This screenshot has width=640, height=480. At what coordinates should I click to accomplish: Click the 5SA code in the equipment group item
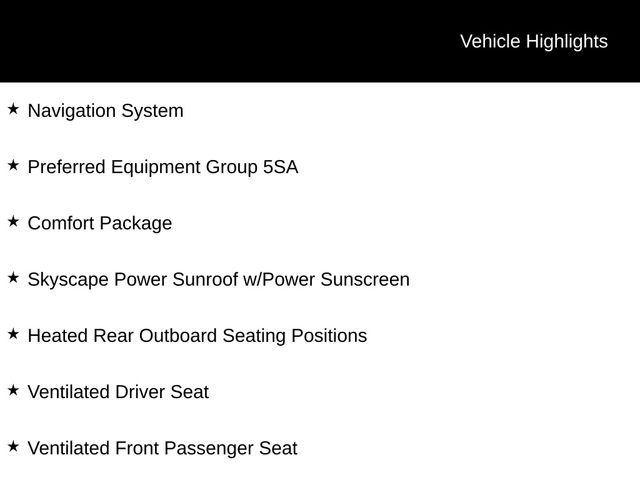(280, 167)
